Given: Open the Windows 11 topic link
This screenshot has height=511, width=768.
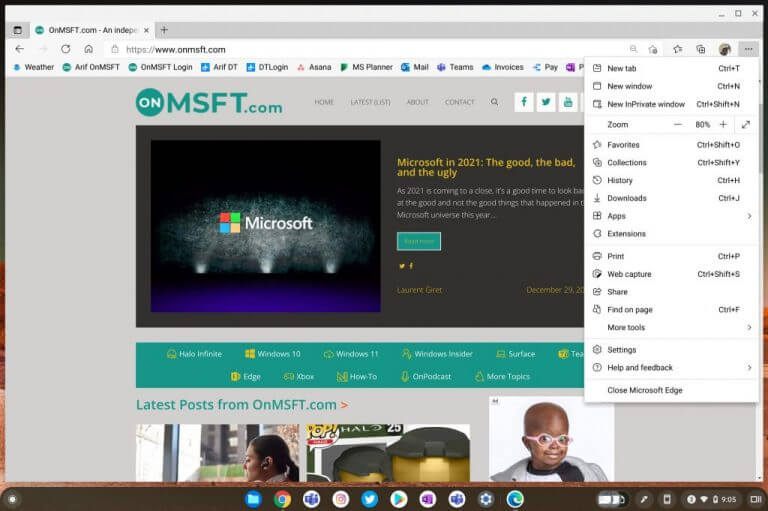Looking at the screenshot, I should point(351,354).
